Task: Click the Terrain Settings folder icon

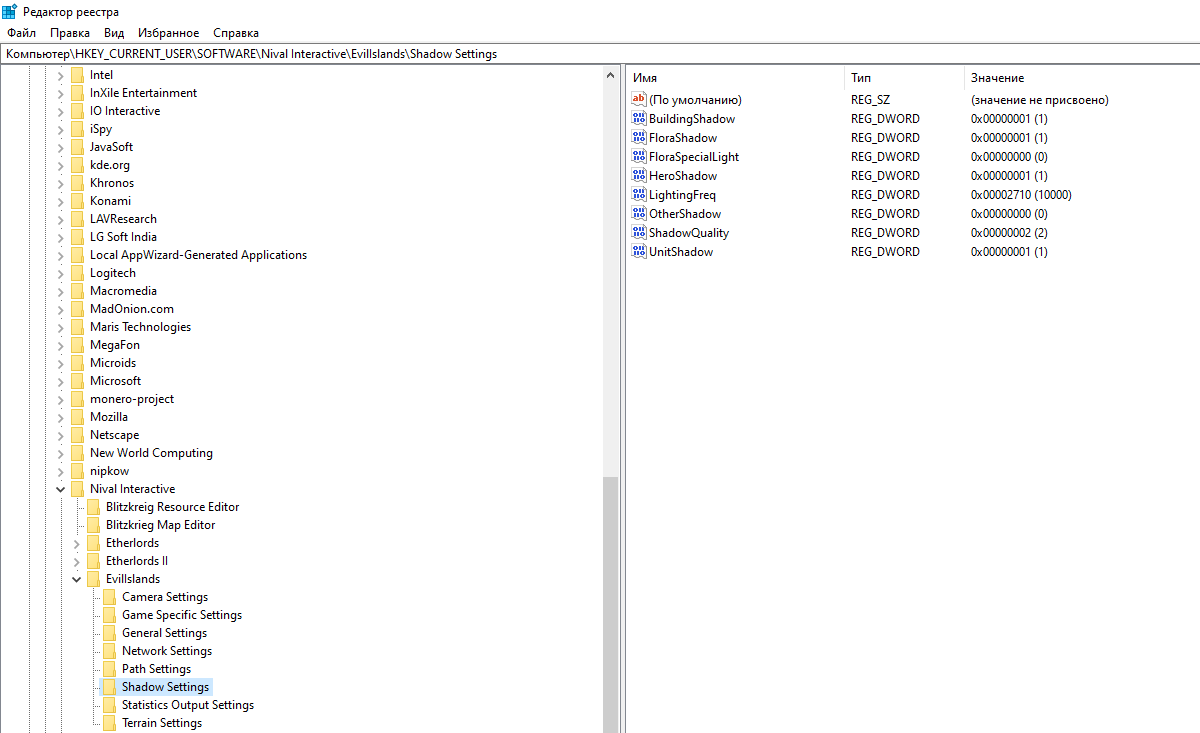Action: (110, 723)
